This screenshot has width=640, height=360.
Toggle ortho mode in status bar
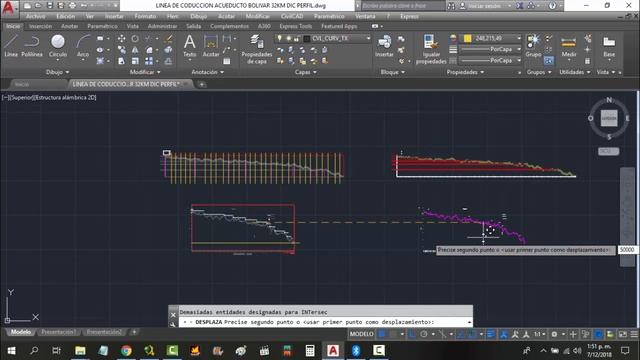click(x=412, y=334)
